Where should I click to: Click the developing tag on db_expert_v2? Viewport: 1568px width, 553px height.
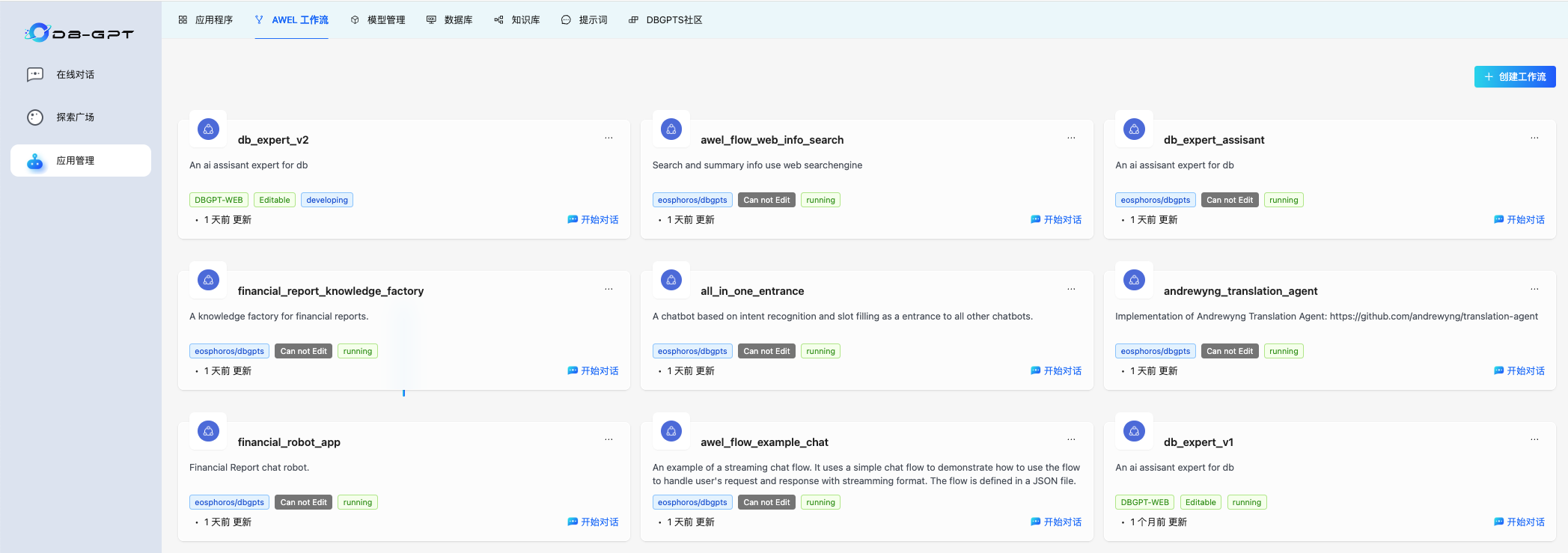327,200
